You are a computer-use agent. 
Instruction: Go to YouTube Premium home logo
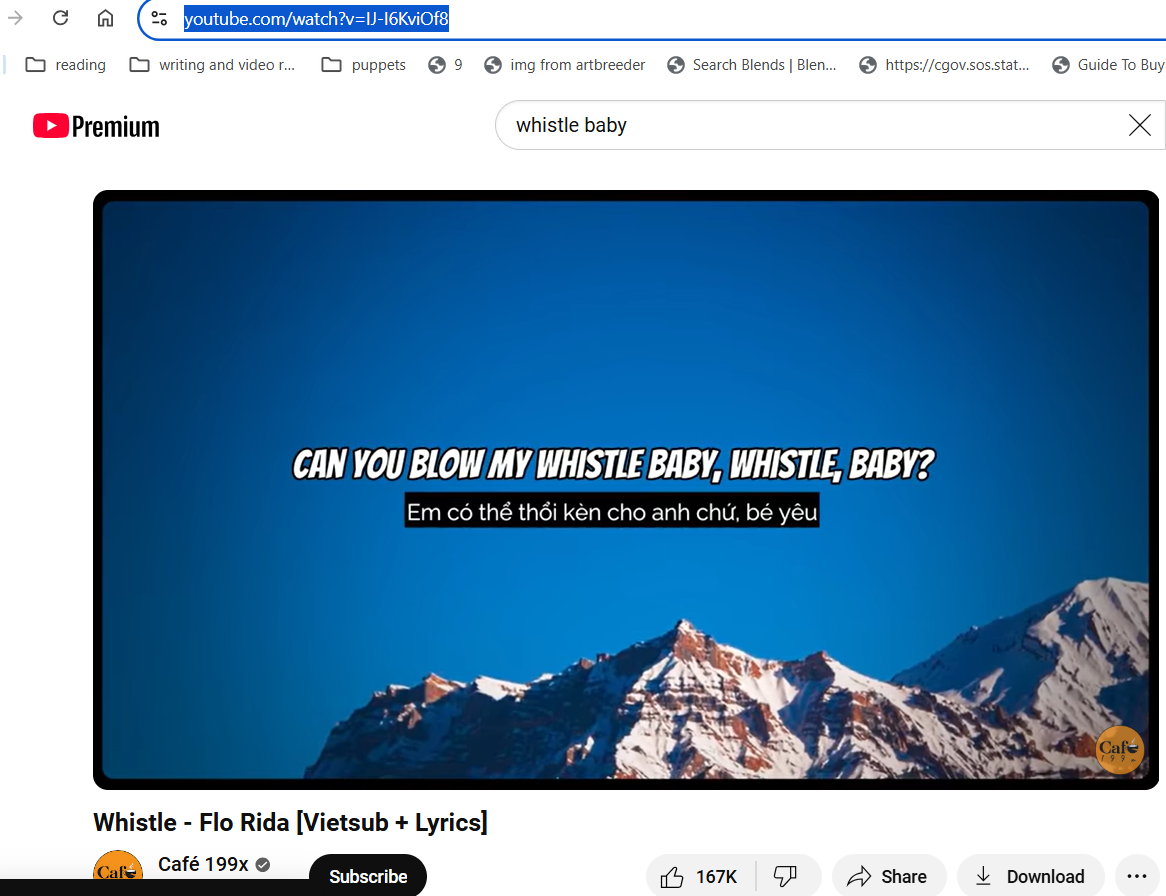pos(96,126)
